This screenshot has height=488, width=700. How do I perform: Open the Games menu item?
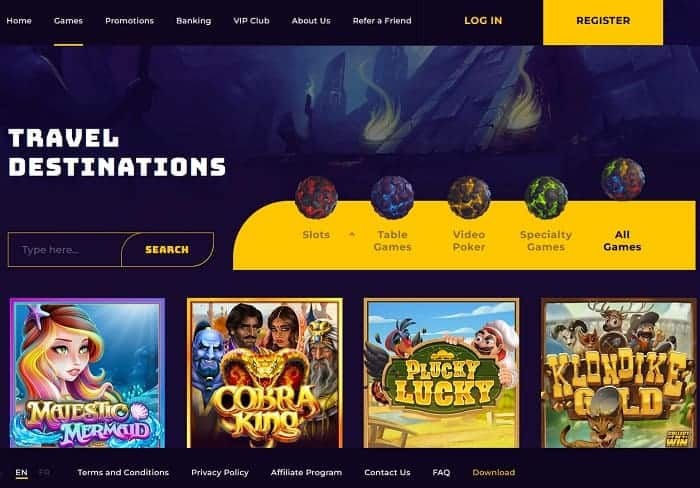click(x=68, y=21)
